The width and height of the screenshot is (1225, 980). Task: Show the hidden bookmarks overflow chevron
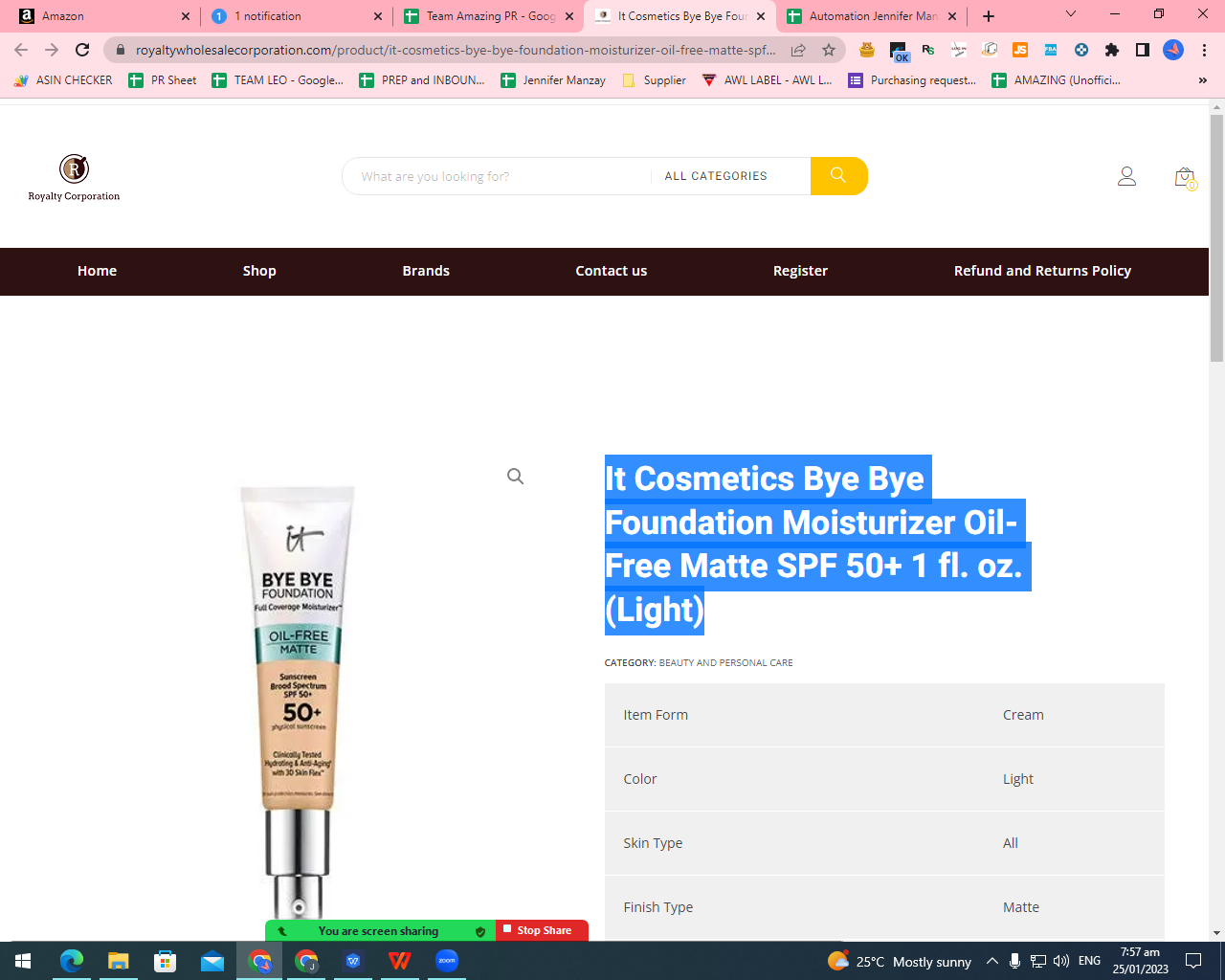tap(1203, 80)
